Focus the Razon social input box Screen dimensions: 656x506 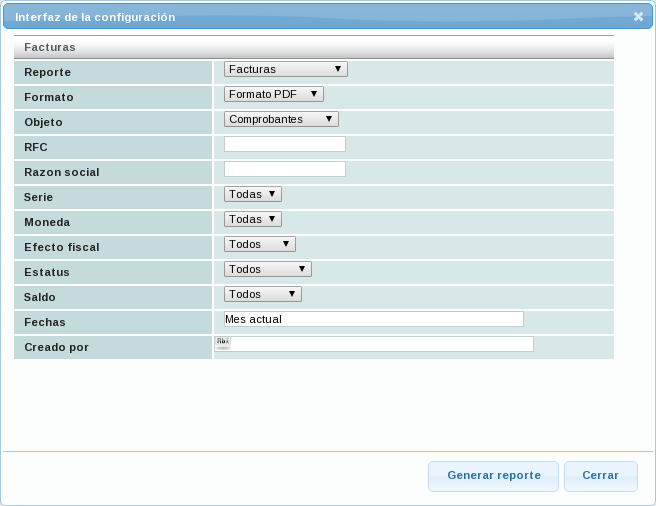tap(284, 169)
